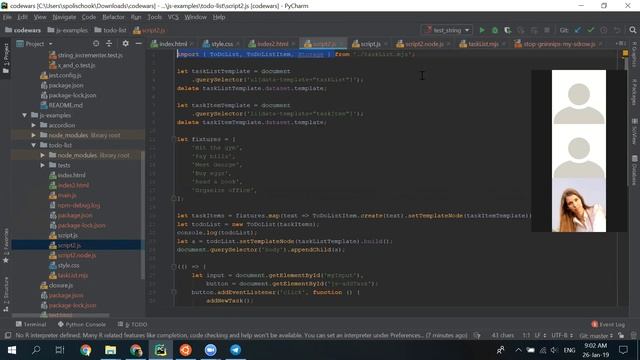Click Windows Start button
The width and height of the screenshot is (640, 360).
click(x=11, y=350)
